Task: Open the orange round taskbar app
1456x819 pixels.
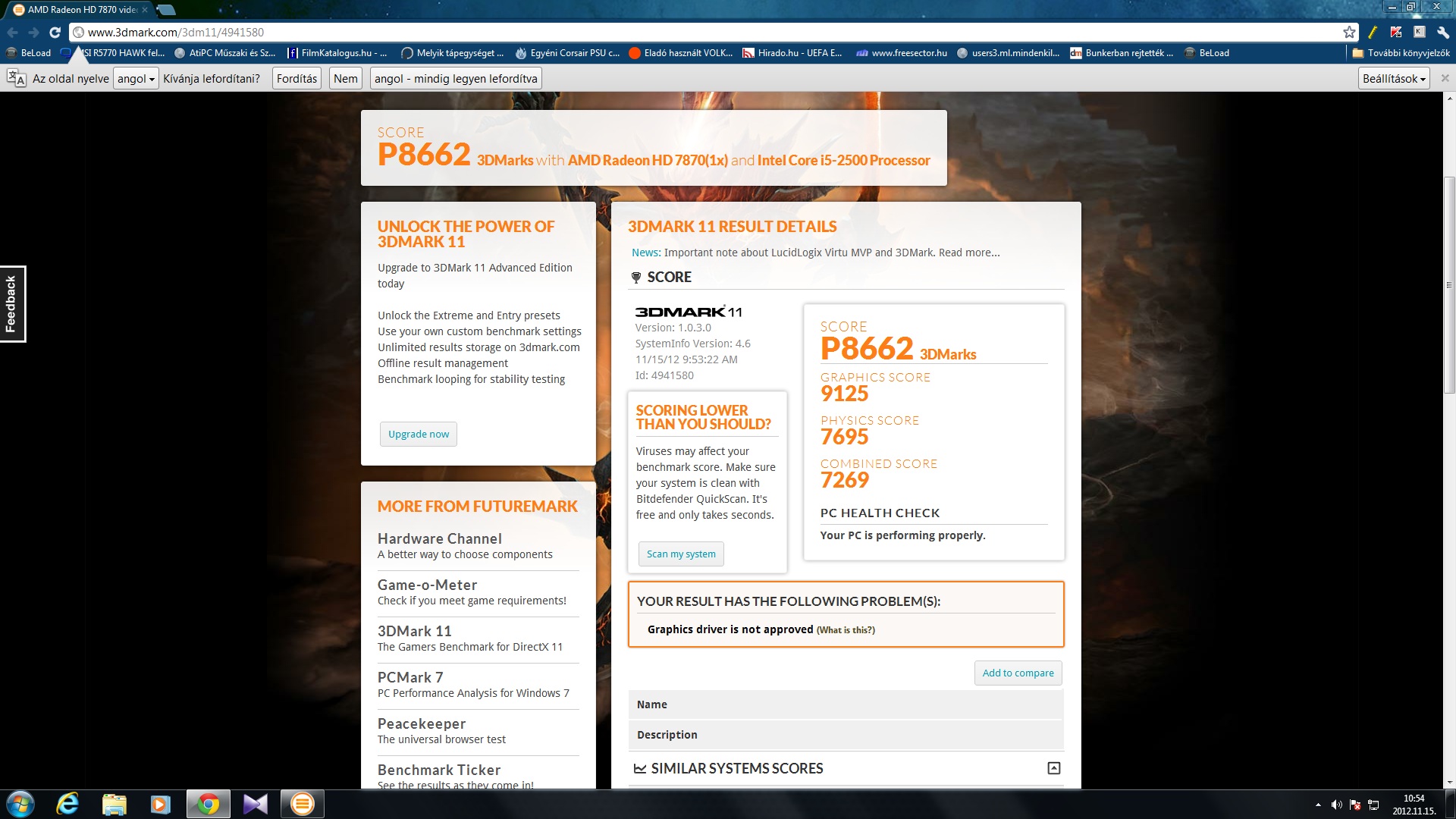Action: (303, 804)
